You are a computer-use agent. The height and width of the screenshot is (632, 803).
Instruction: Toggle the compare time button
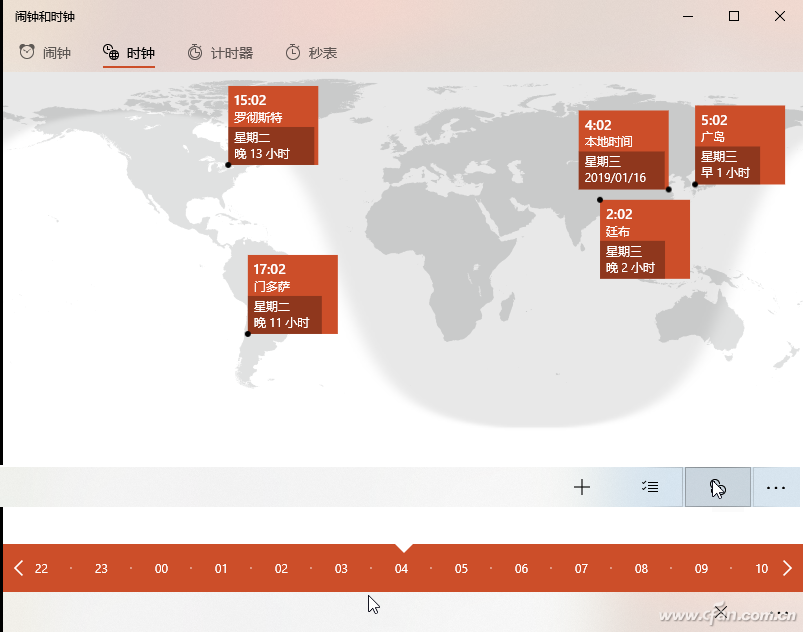[x=717, y=487]
